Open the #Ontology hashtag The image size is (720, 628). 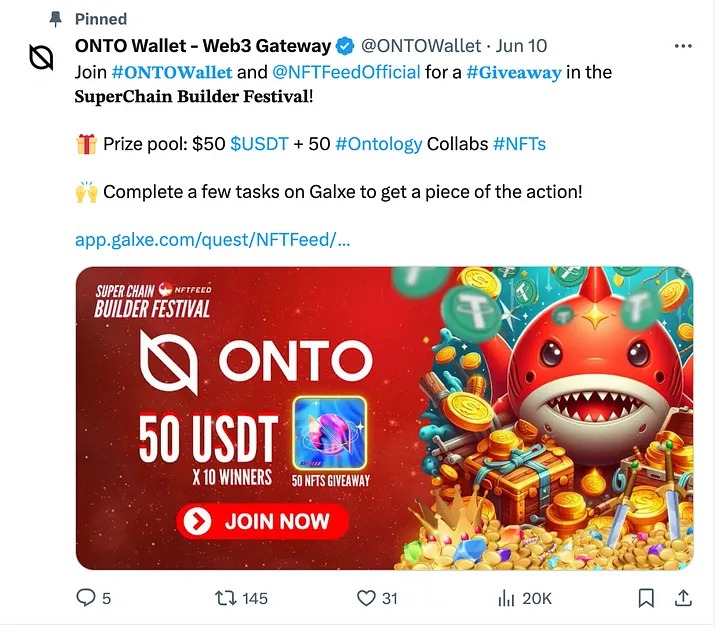(x=379, y=144)
